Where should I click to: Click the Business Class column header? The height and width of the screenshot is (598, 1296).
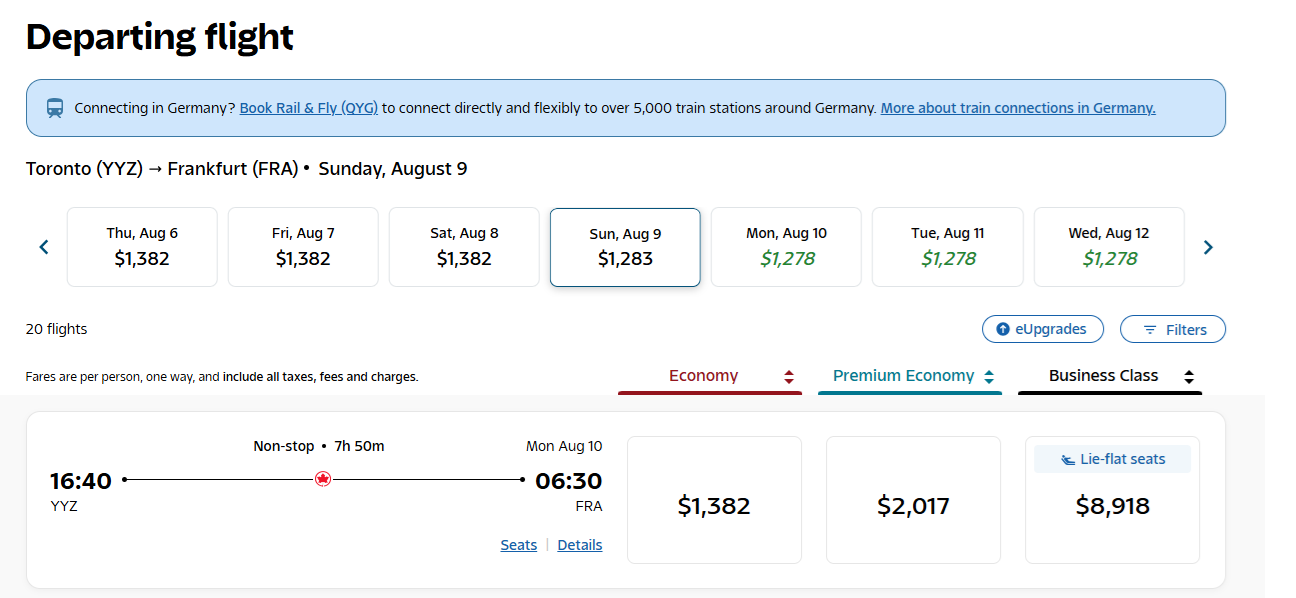[x=1110, y=377]
